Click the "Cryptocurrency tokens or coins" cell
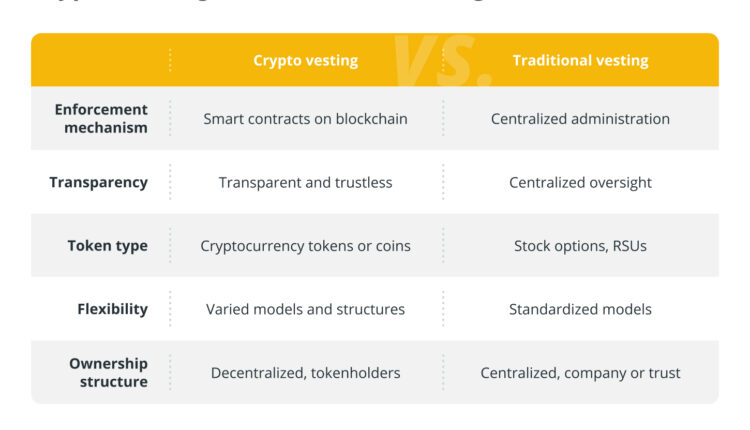 [x=305, y=246]
